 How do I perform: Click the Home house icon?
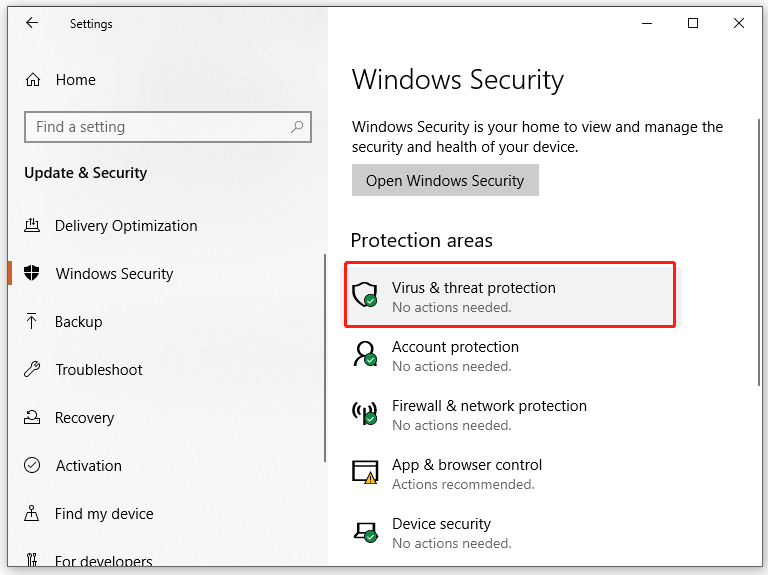[33, 80]
